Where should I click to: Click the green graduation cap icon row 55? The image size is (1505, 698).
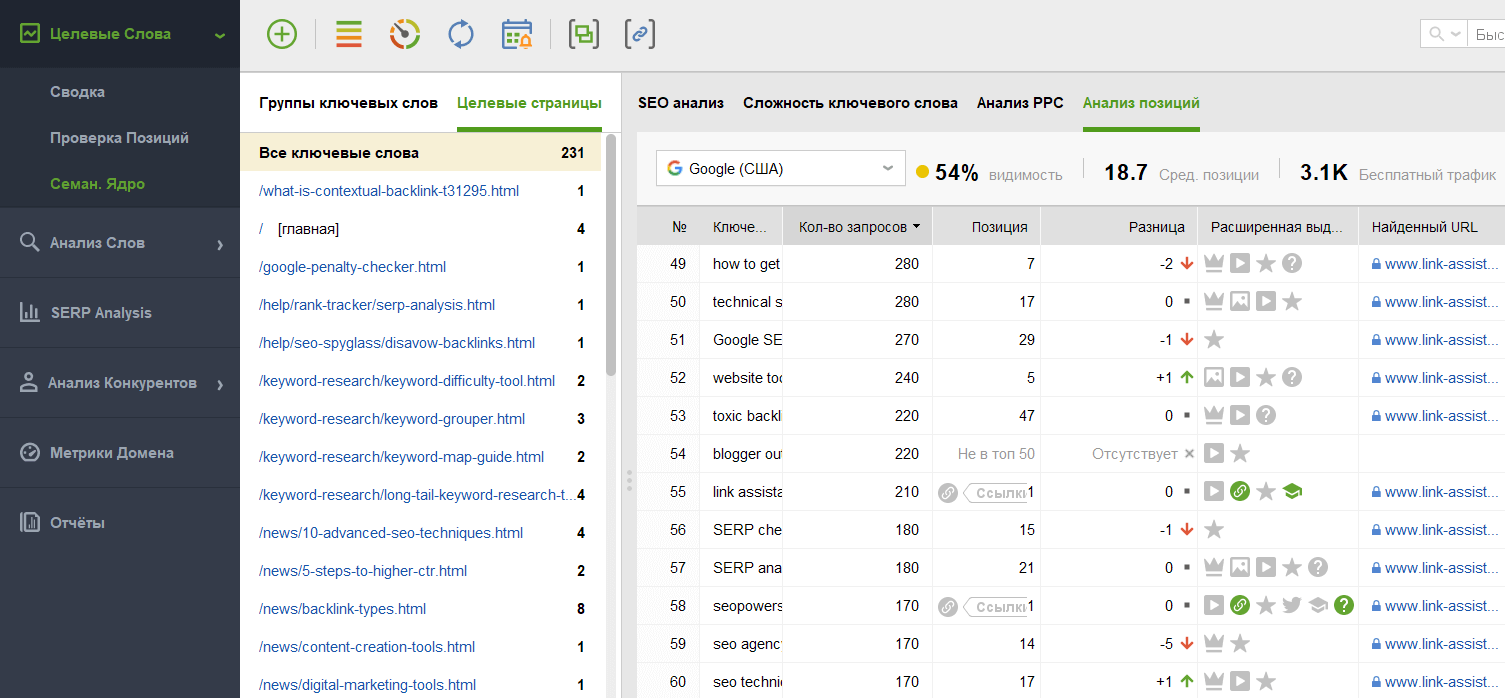[x=1292, y=492]
